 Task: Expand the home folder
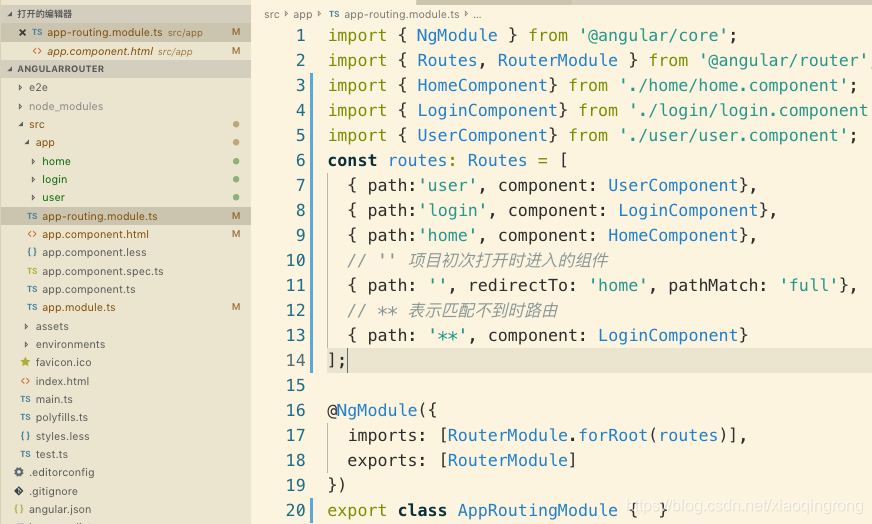pos(33,161)
